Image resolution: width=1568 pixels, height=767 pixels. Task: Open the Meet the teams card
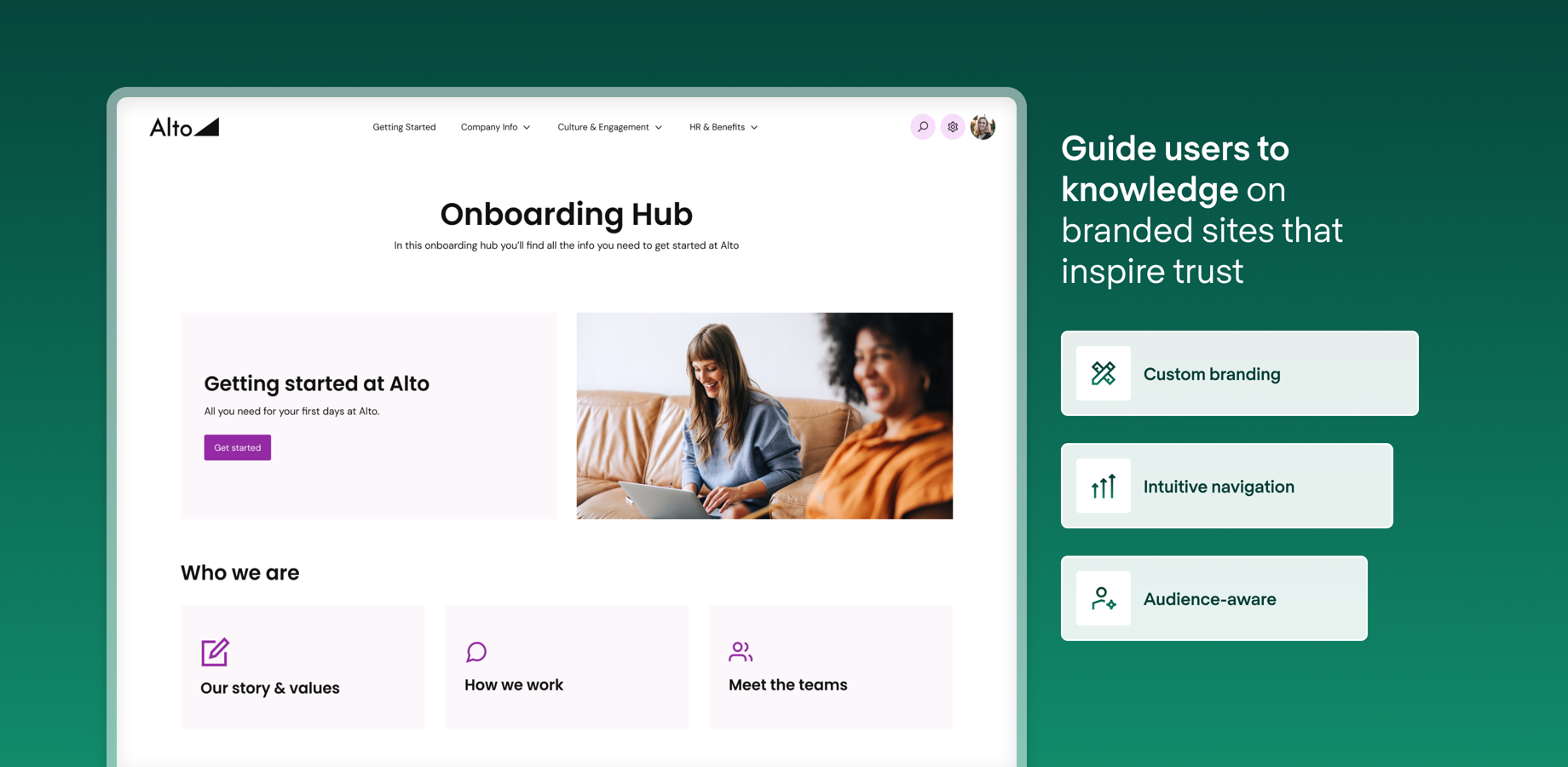(x=831, y=667)
